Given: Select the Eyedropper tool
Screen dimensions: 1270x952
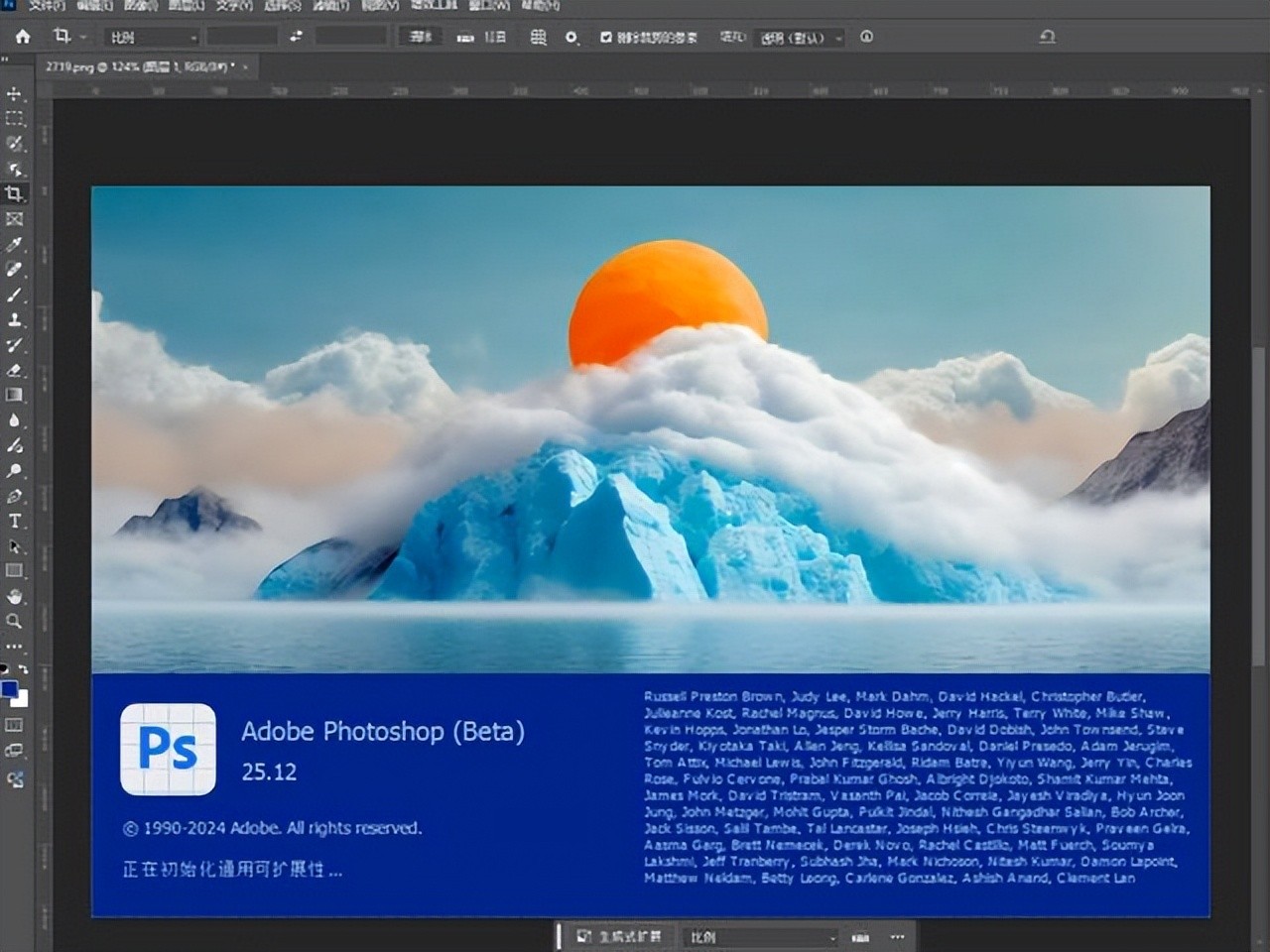Looking at the screenshot, I should pyautogui.click(x=14, y=244).
